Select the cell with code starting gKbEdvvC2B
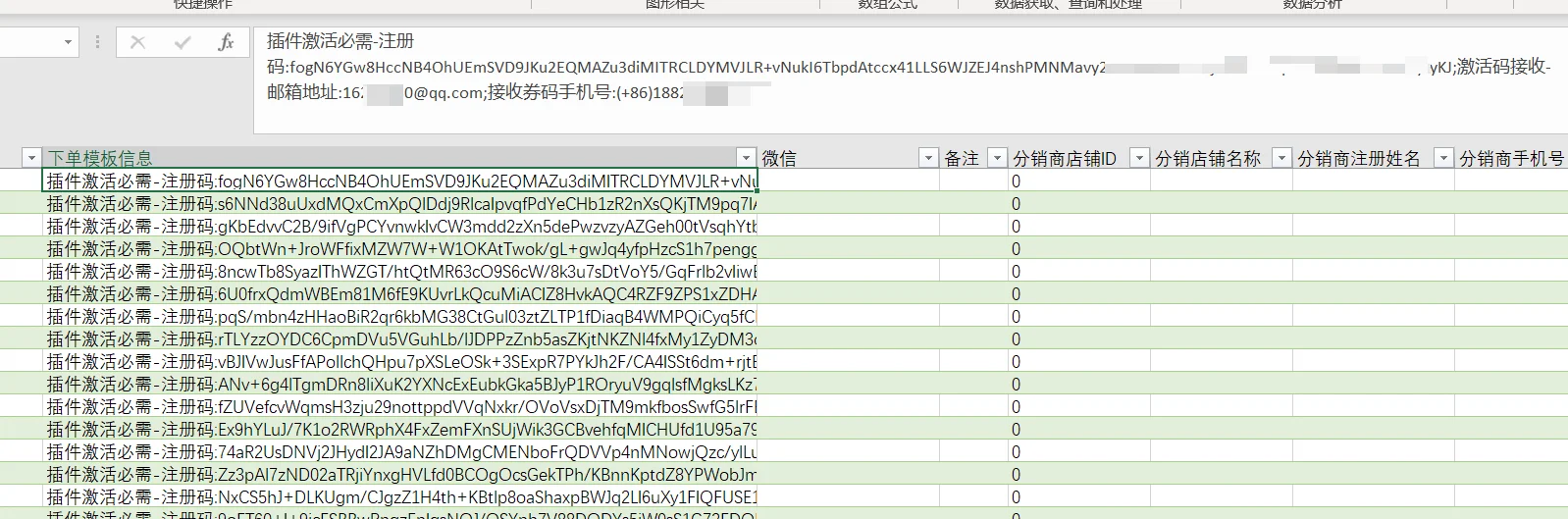The image size is (1568, 519). pyautogui.click(x=400, y=226)
